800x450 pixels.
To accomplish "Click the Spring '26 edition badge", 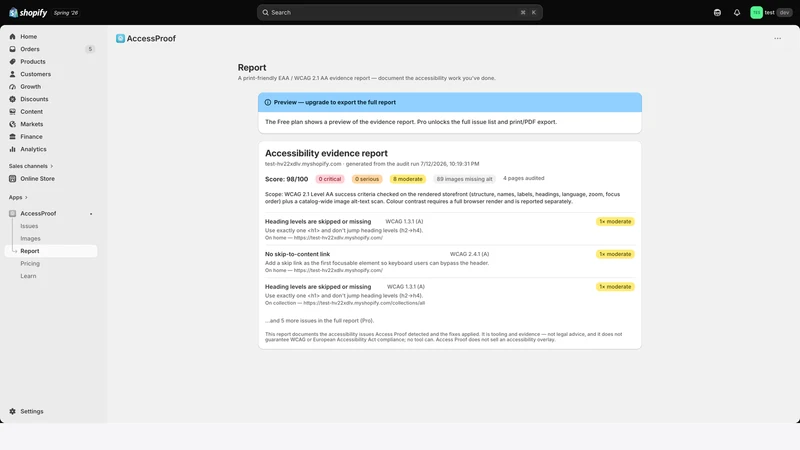I will pyautogui.click(x=66, y=13).
